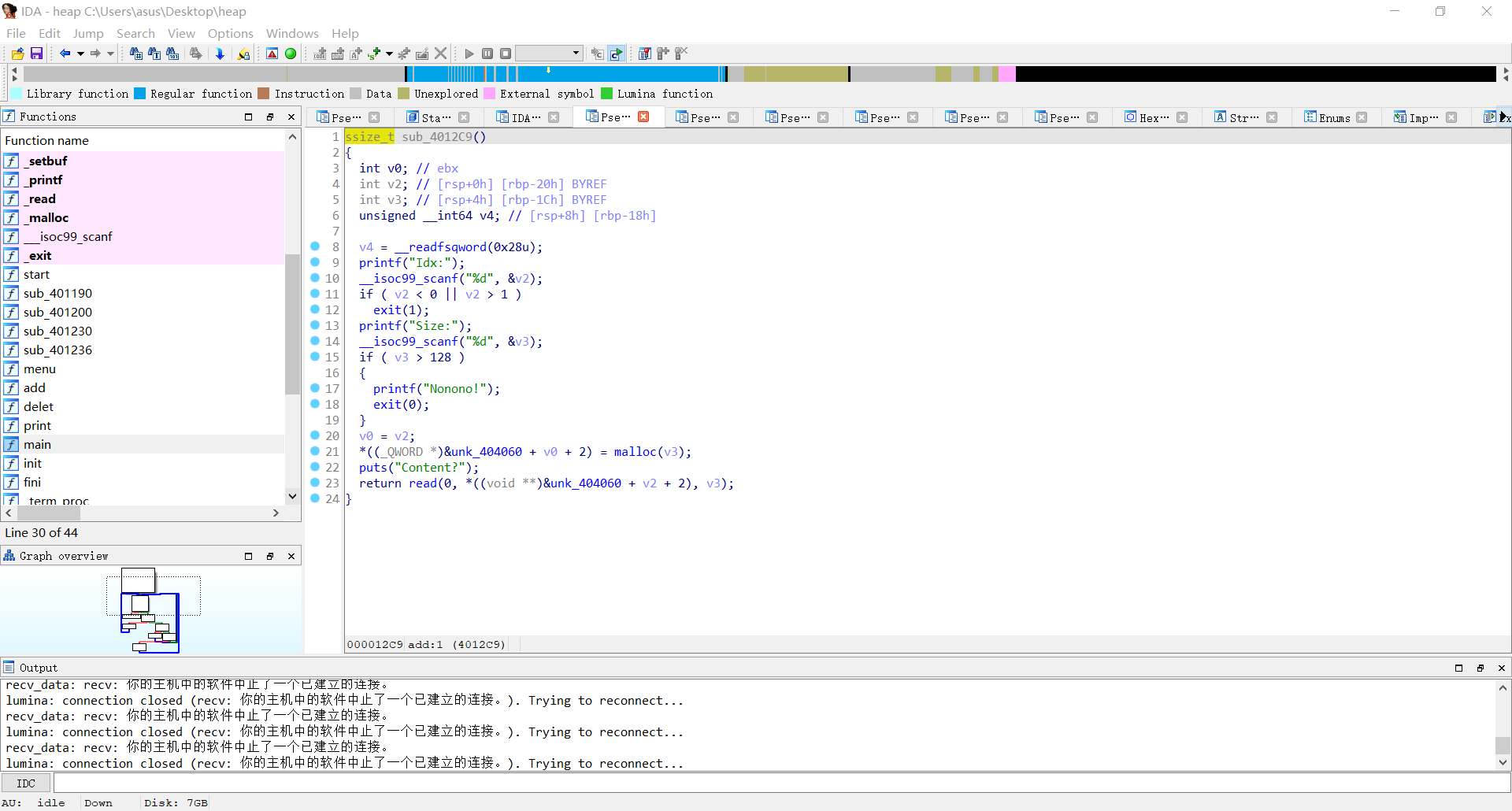Toggle breakpoint dot on line 17
This screenshot has width=1512, height=811.
pos(315,388)
